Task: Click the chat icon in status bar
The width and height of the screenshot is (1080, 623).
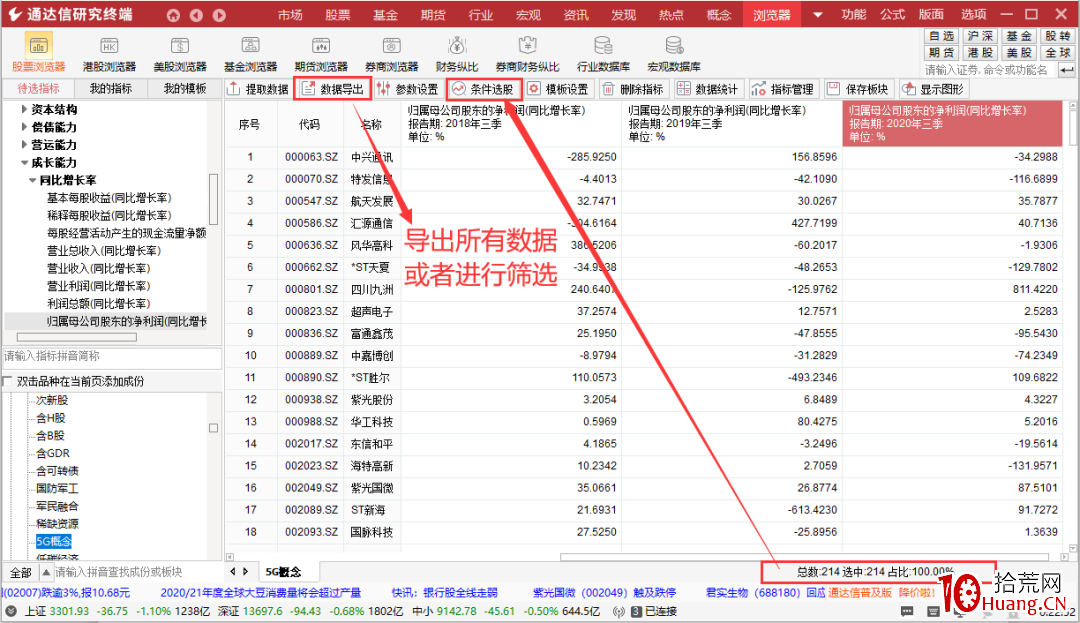Action: 907,611
